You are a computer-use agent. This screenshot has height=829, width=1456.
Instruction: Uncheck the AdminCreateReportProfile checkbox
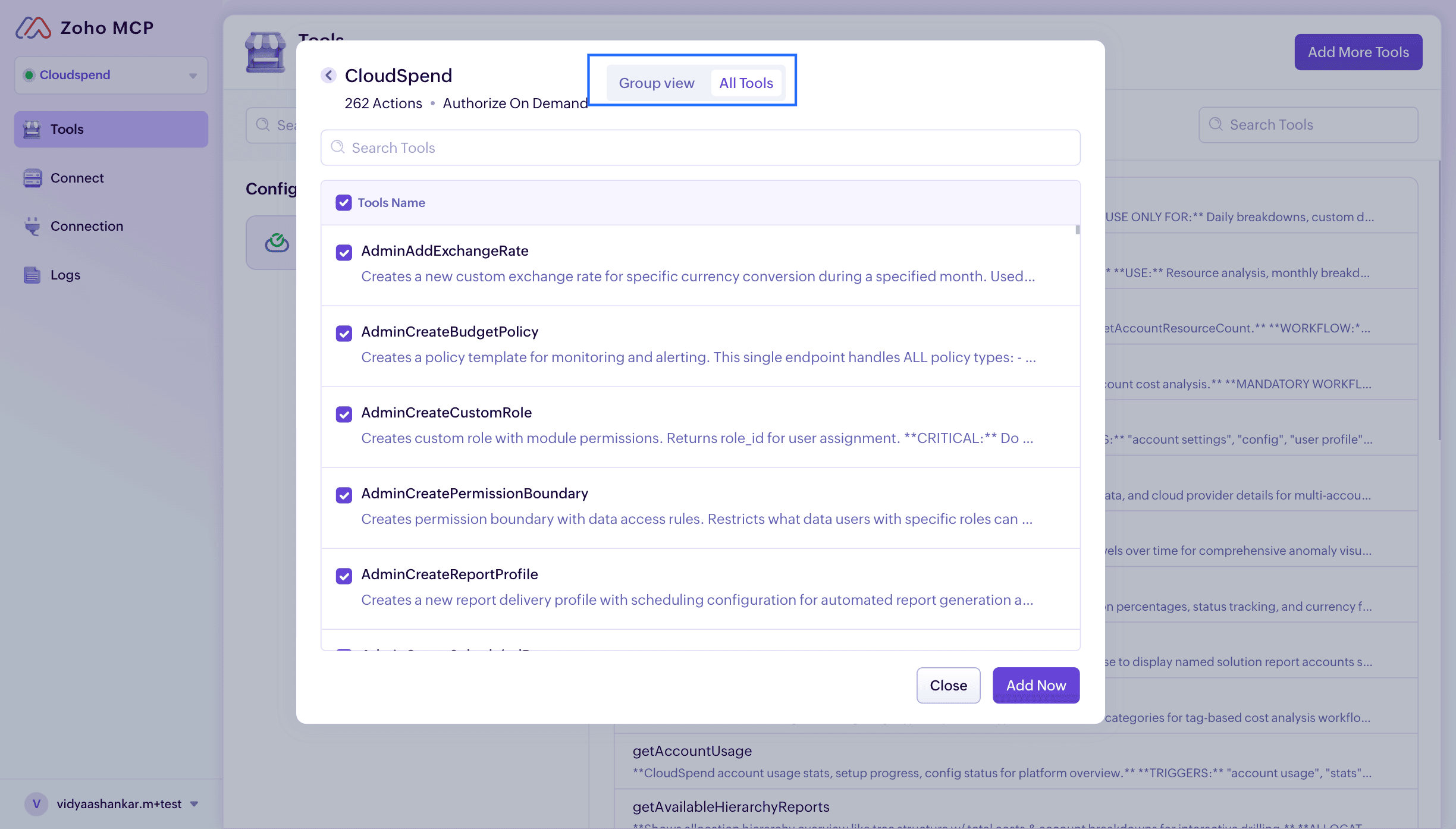(x=344, y=576)
